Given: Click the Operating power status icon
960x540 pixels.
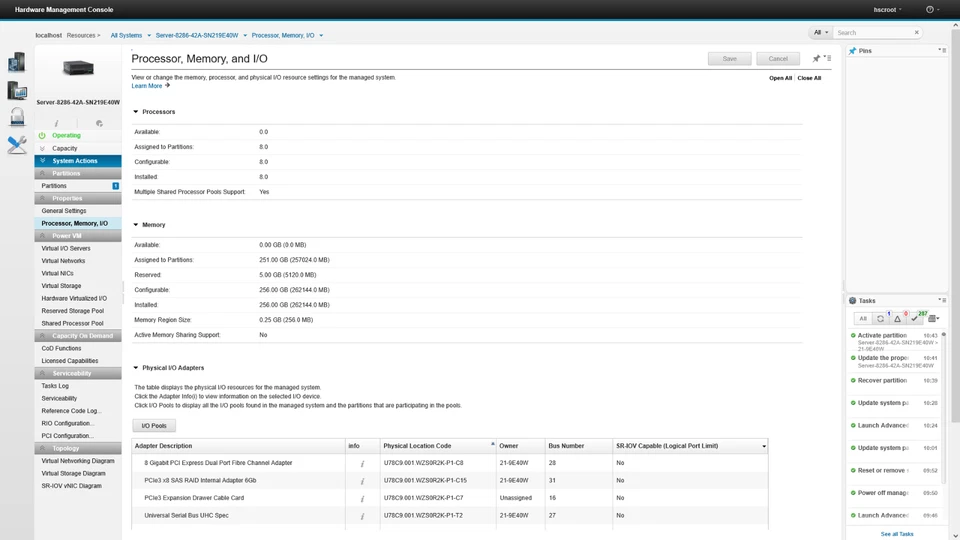Looking at the screenshot, I should click(x=42, y=135).
